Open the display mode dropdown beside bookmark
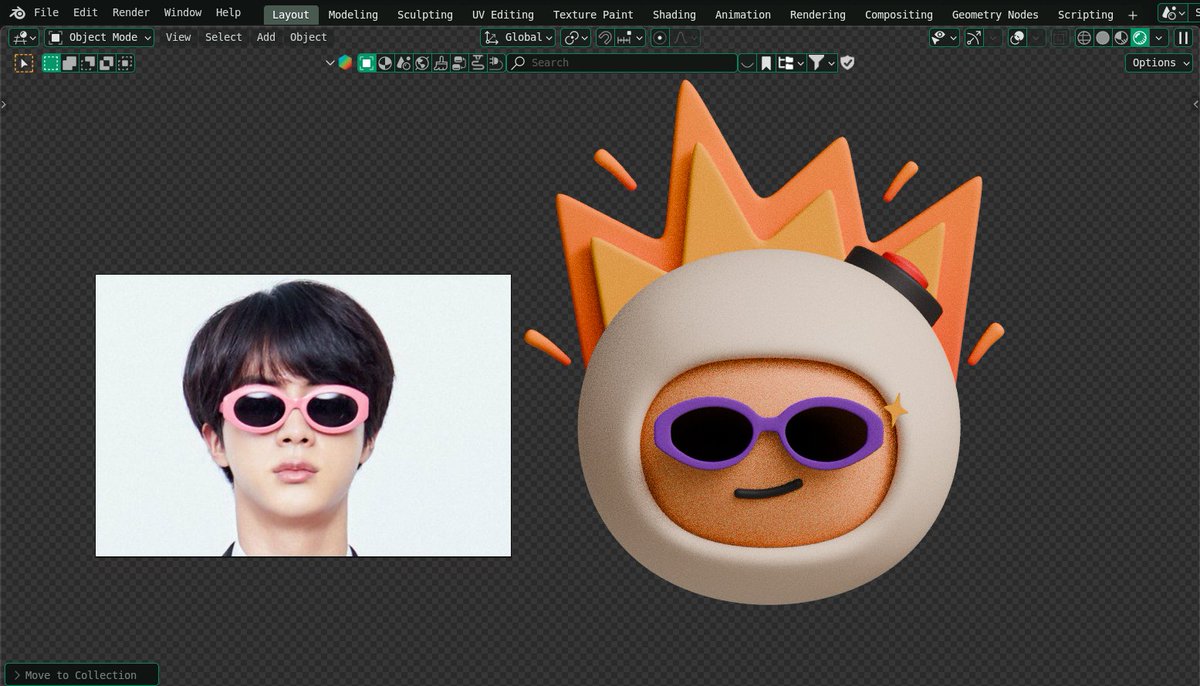The height and width of the screenshot is (686, 1200). coord(791,62)
